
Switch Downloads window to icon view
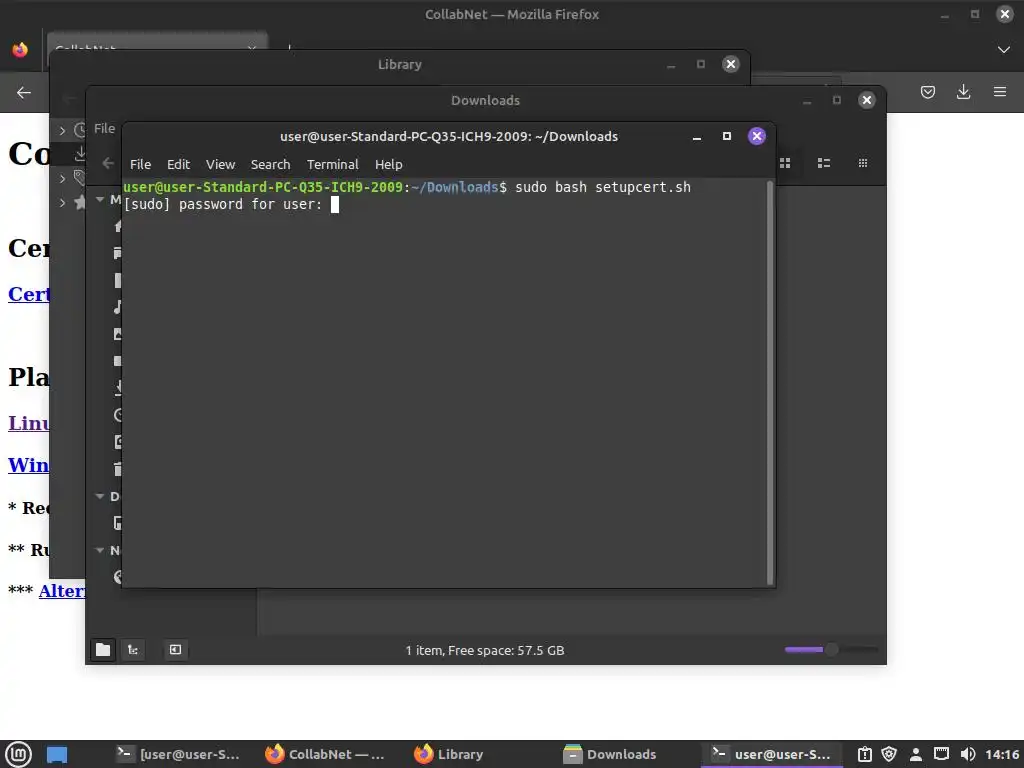[785, 163]
